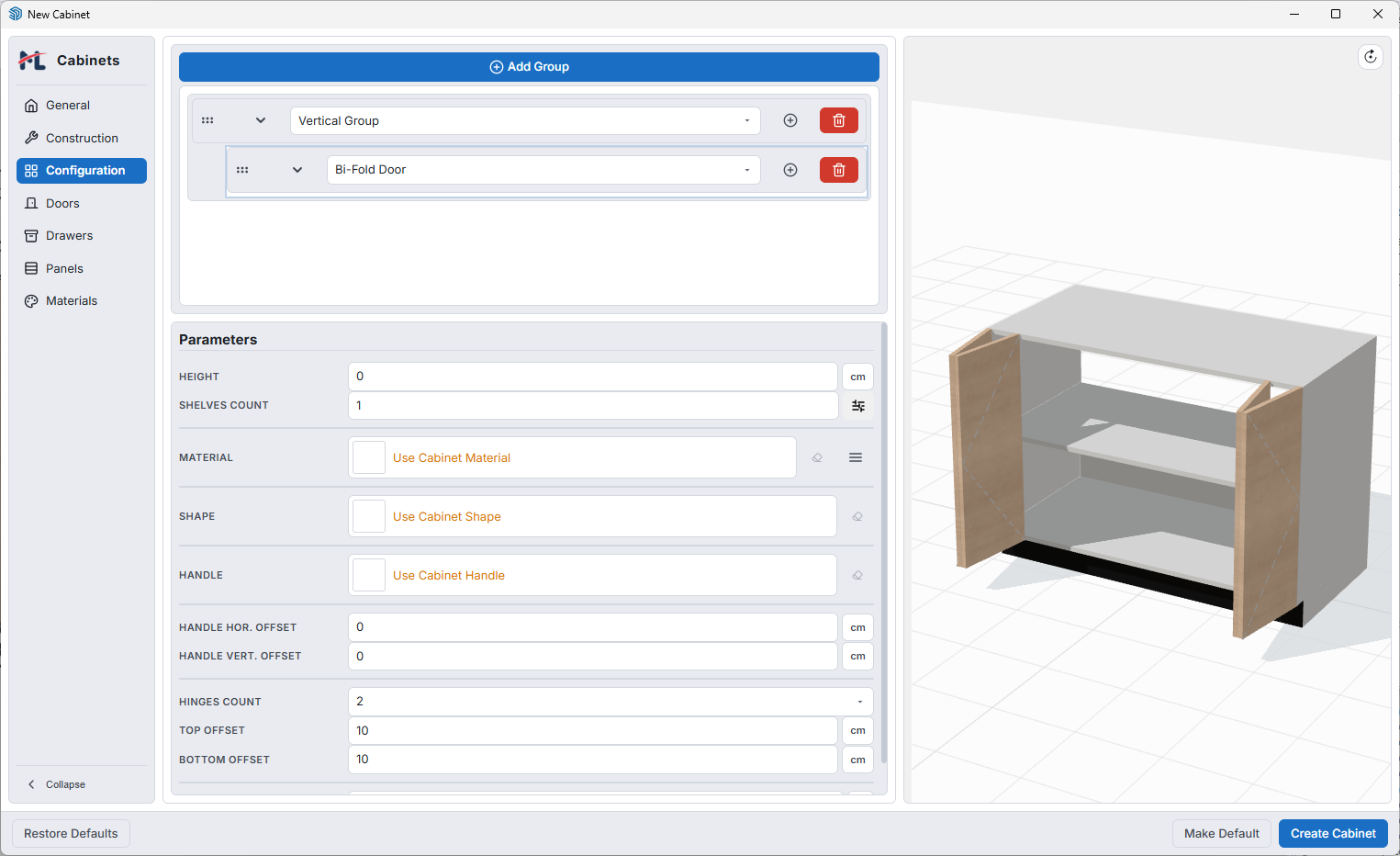Clear the Handle selection with eraser icon

[x=857, y=575]
